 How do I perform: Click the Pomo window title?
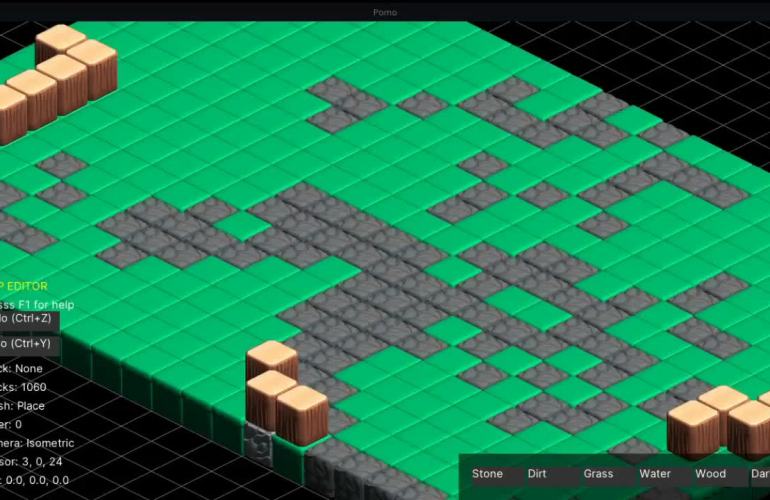(384, 11)
